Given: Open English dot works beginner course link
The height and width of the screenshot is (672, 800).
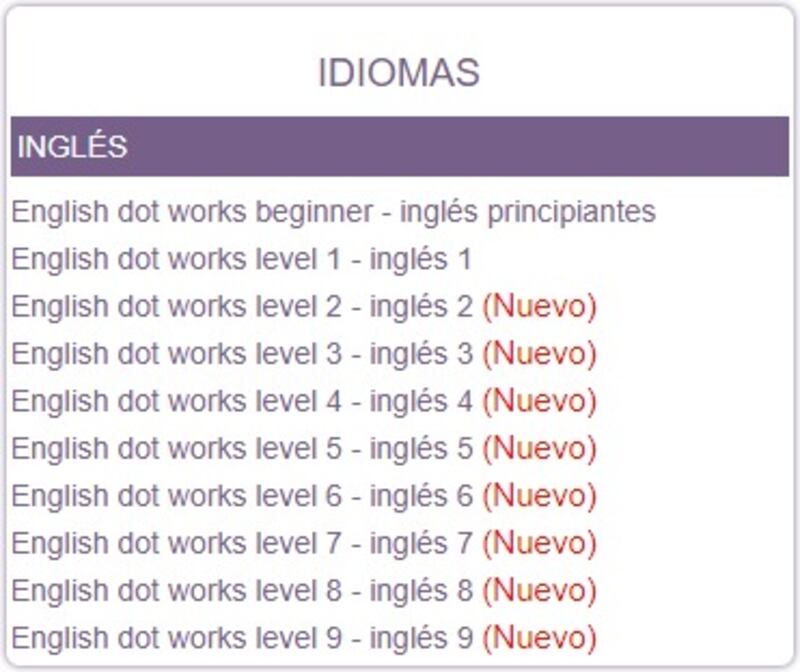Looking at the screenshot, I should 333,212.
